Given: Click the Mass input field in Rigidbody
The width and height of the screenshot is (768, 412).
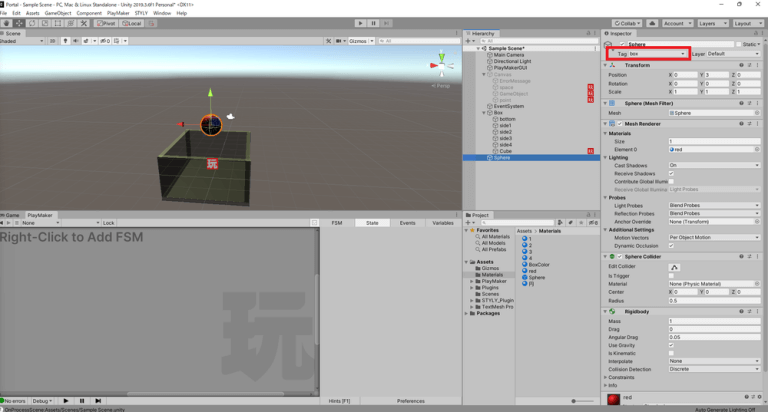Looking at the screenshot, I should (713, 321).
